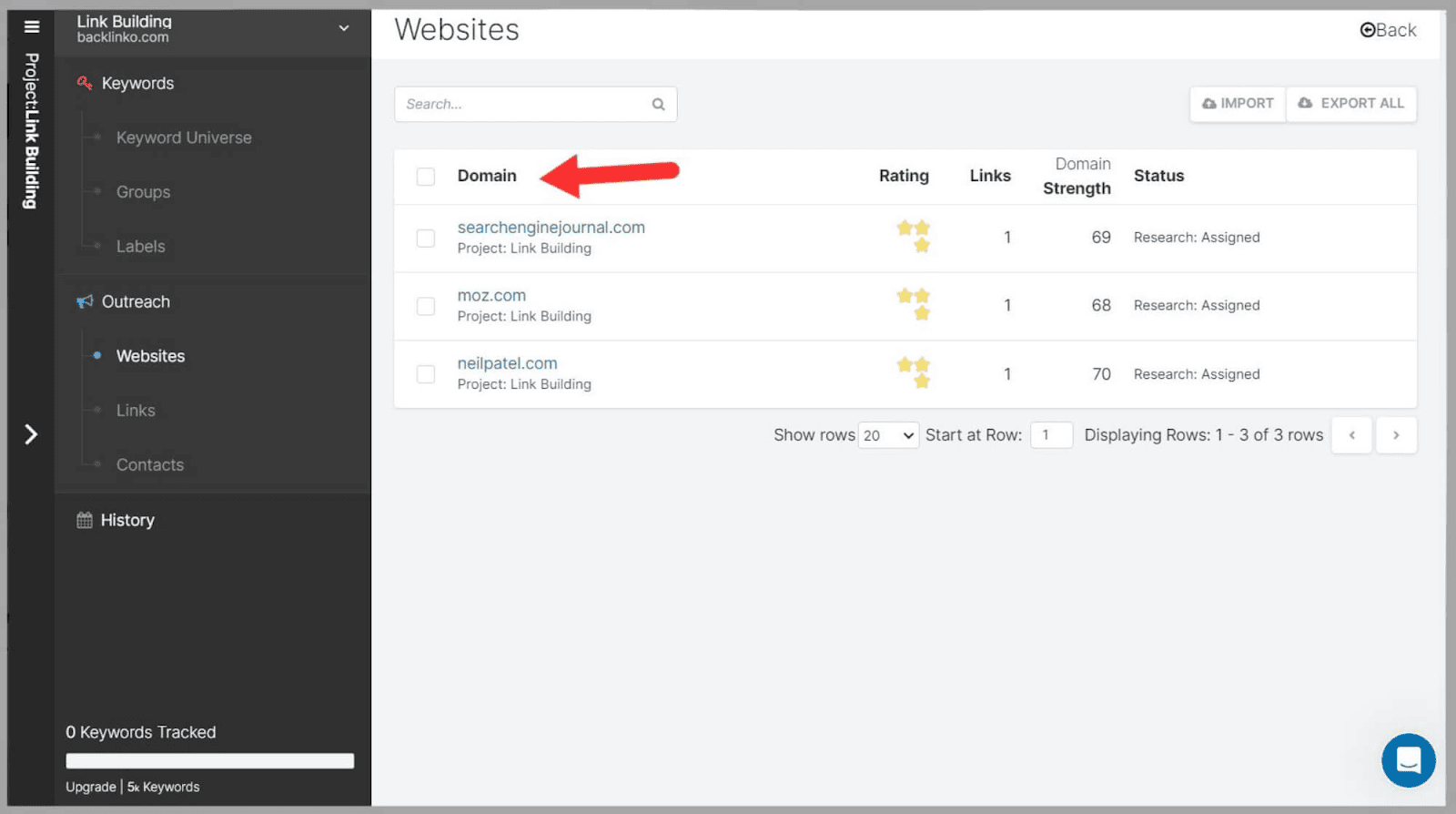
Task: Check the searchenginejournal.com row checkbox
Action: (425, 239)
